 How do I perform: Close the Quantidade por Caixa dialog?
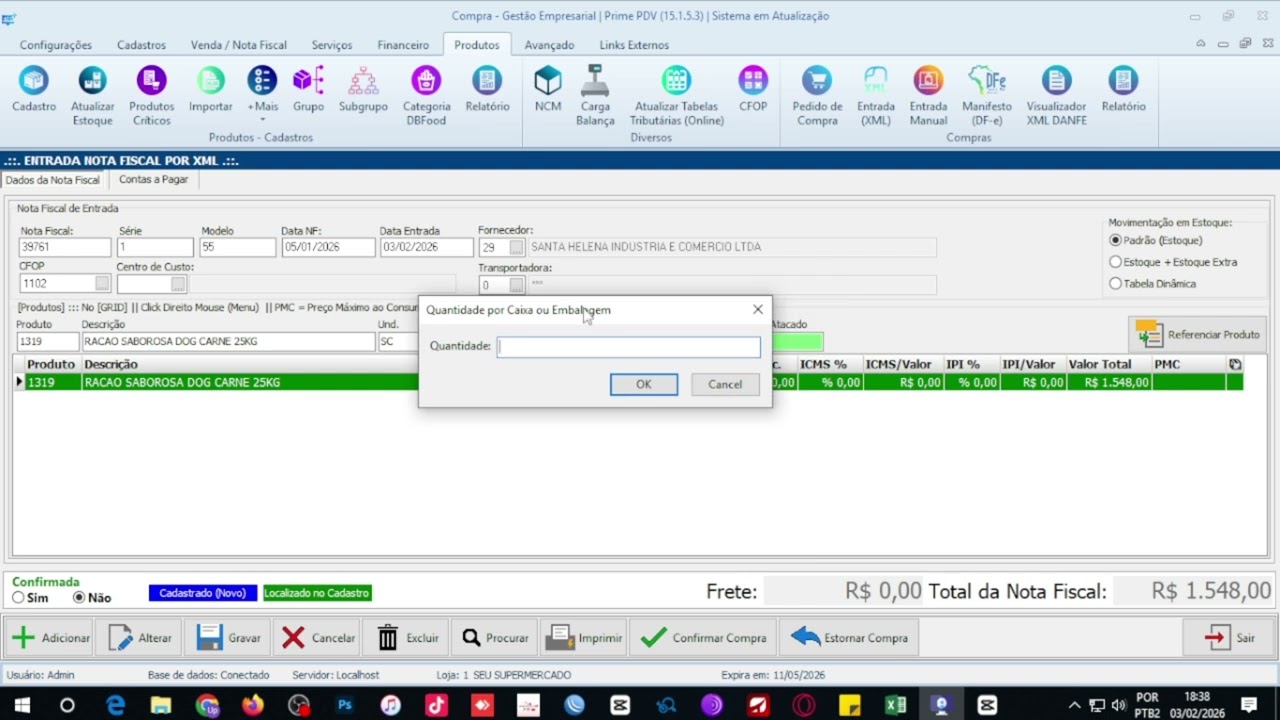click(757, 310)
